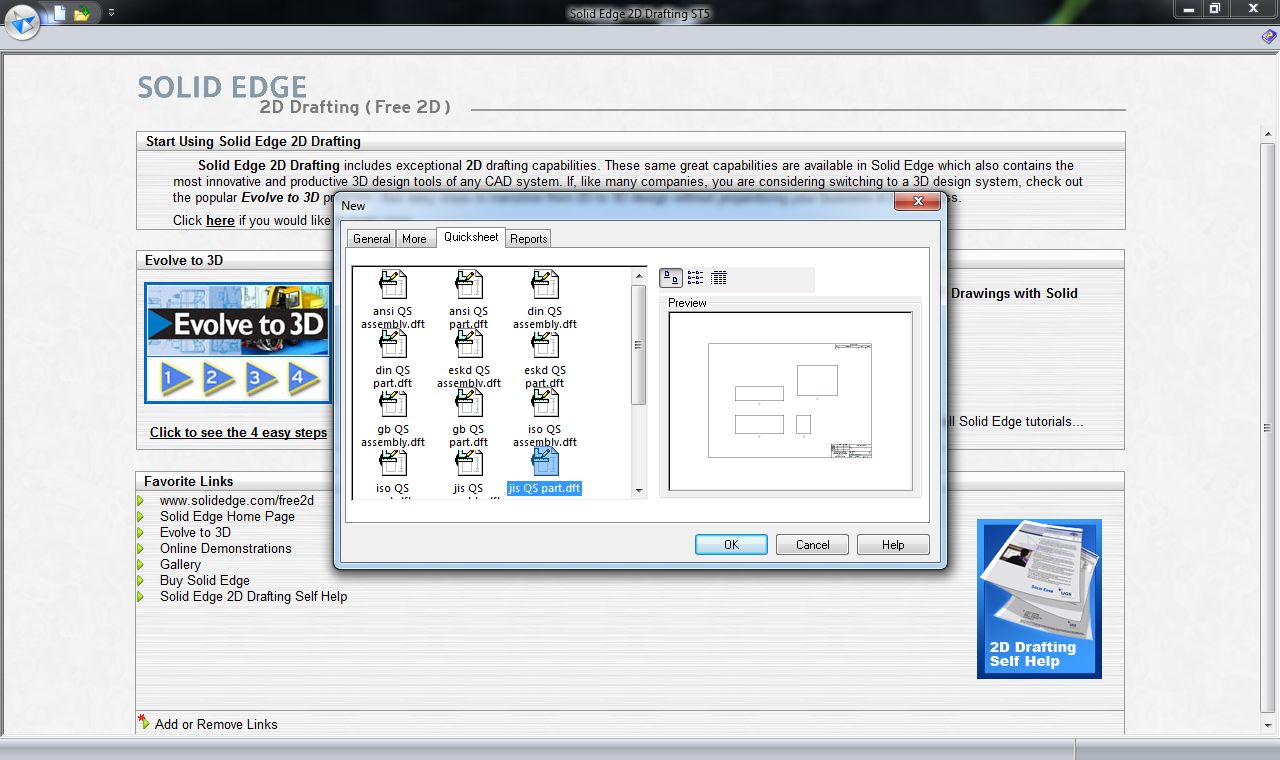The image size is (1280, 760).
Task: Click the main page vertical scrollbar
Action: [1268, 428]
